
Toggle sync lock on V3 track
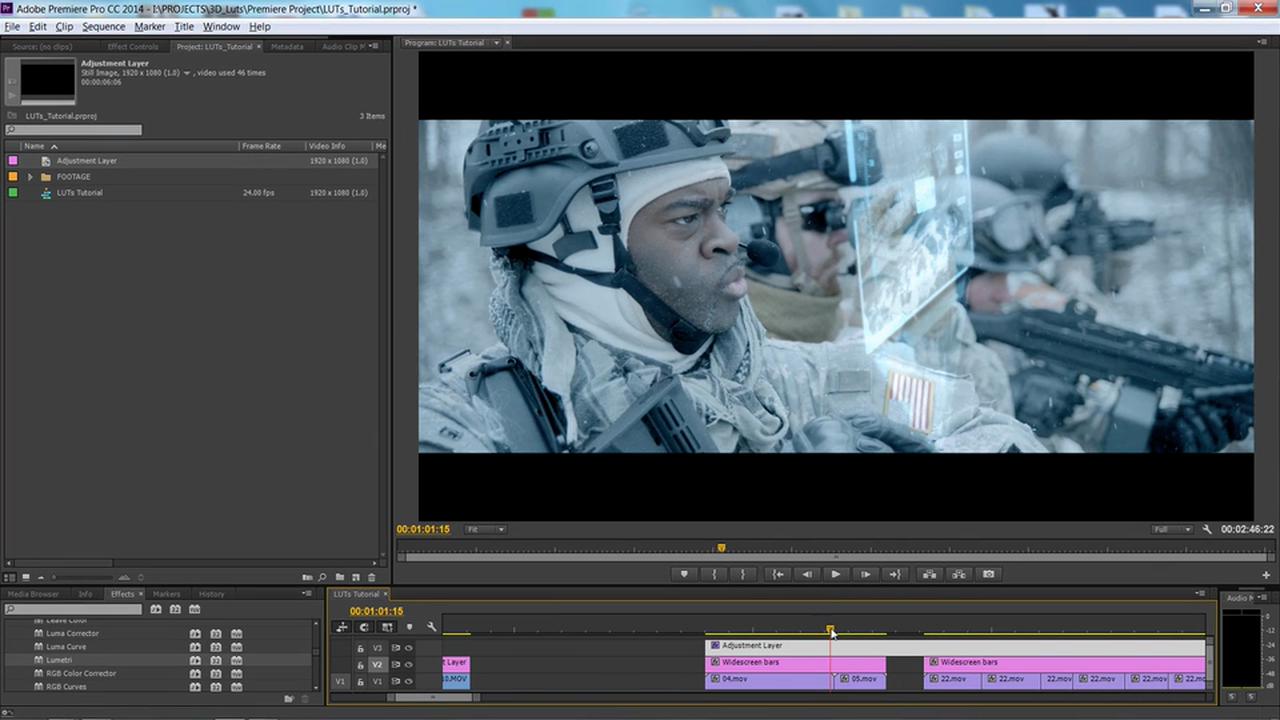(395, 648)
